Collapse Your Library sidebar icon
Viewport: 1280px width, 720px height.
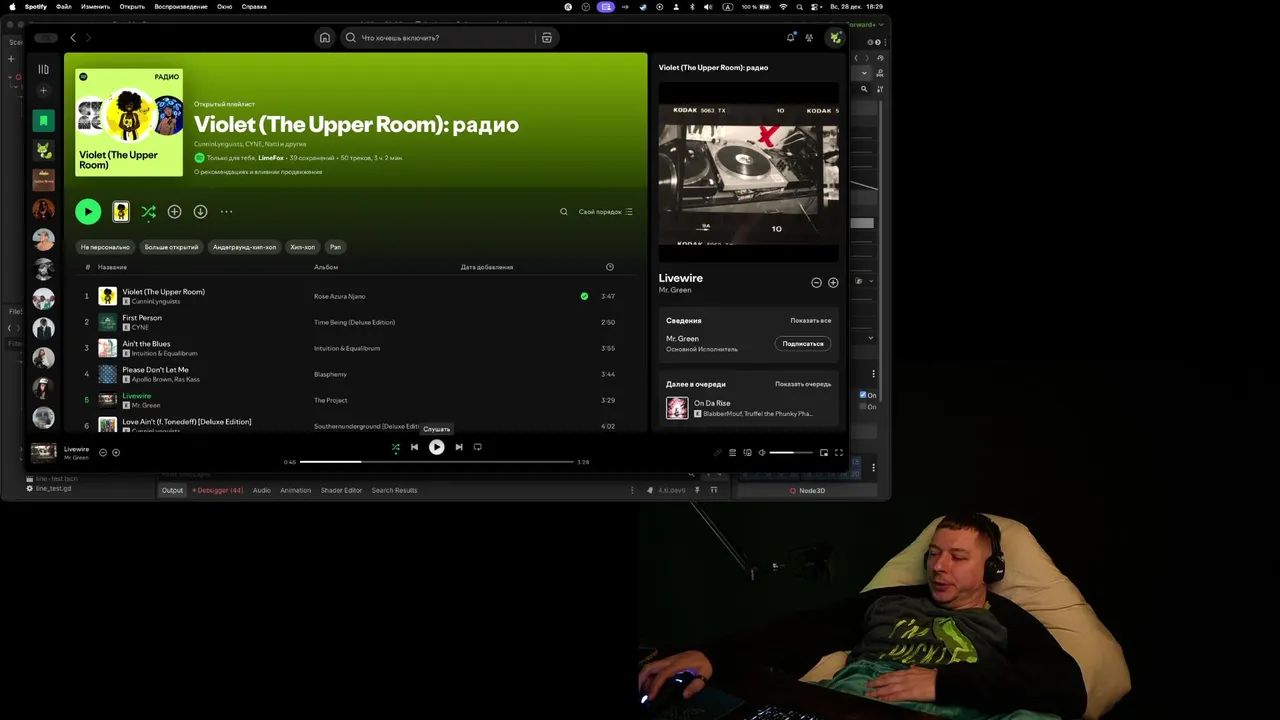pos(43,69)
